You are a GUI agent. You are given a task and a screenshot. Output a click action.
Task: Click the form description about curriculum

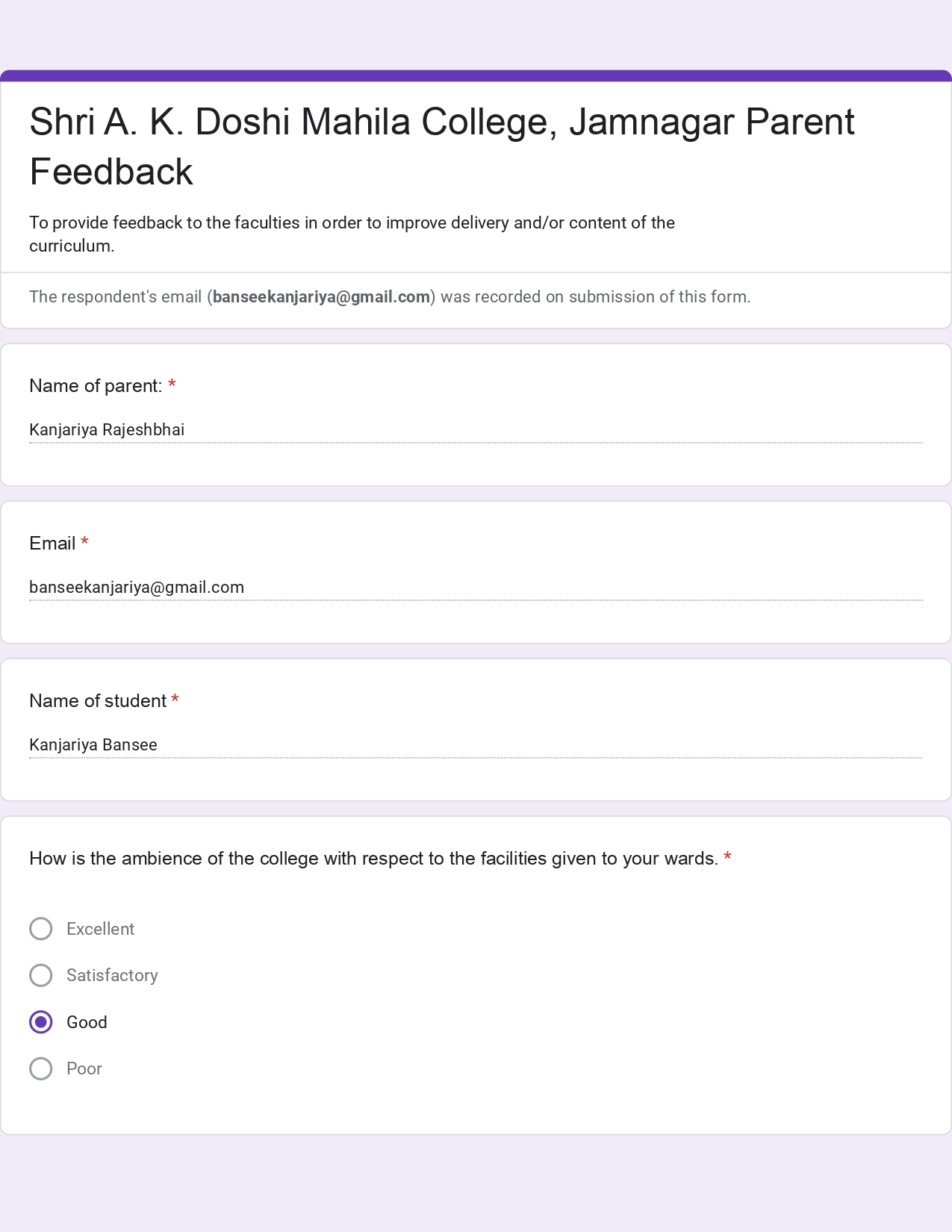(352, 234)
